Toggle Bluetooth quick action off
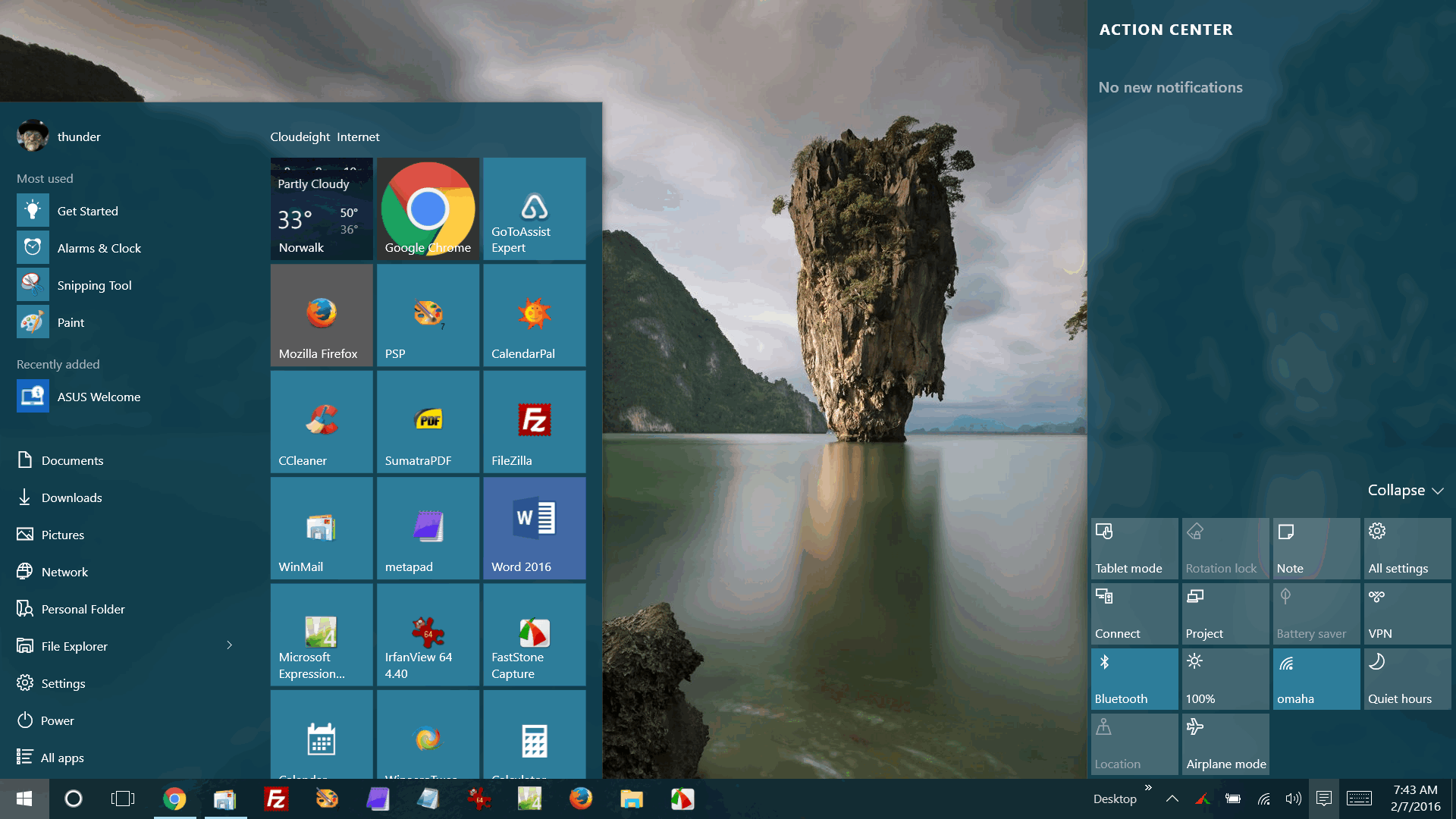Image resolution: width=1456 pixels, height=819 pixels. (1134, 679)
